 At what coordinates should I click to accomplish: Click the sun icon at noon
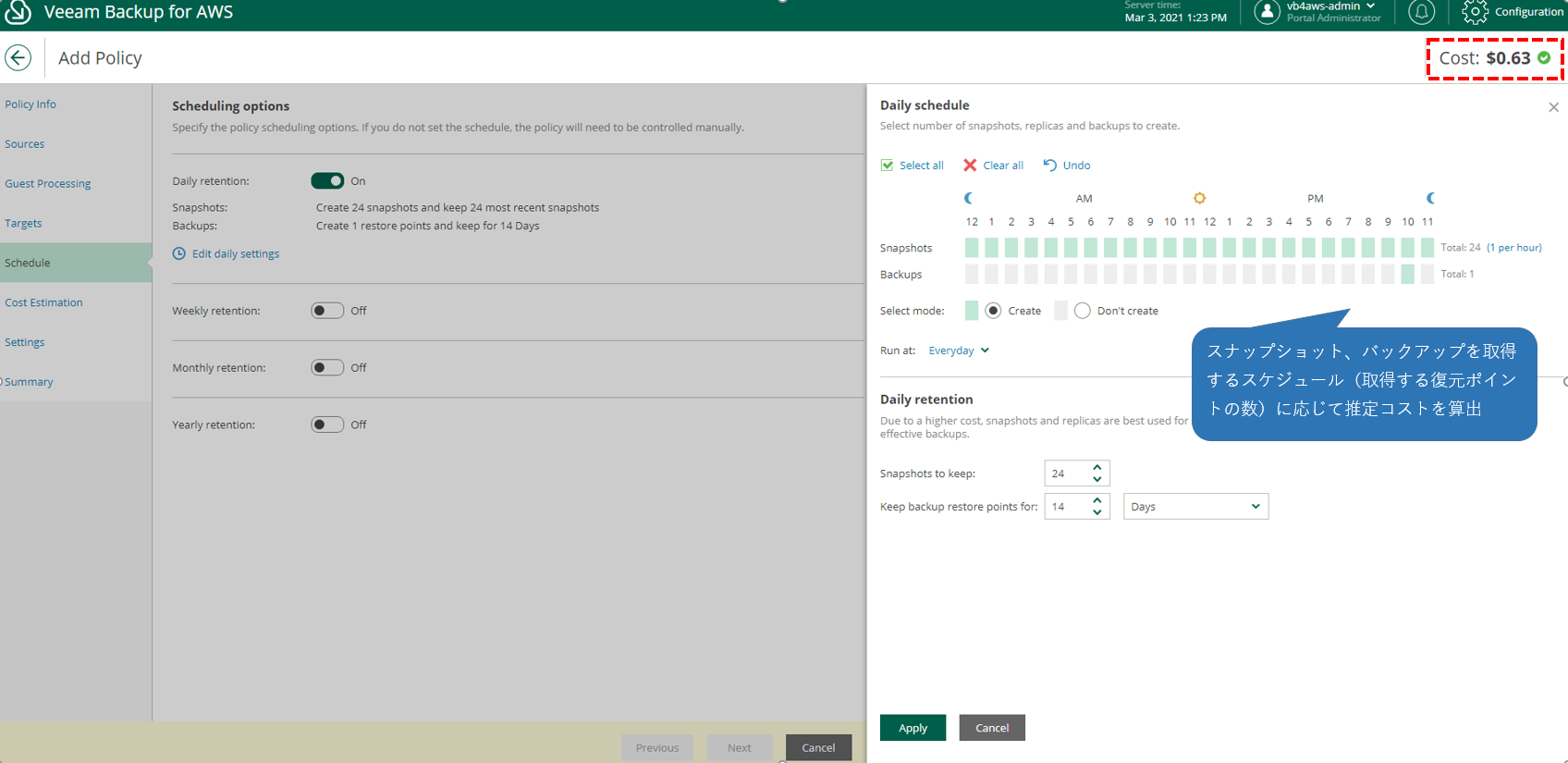click(x=1199, y=198)
